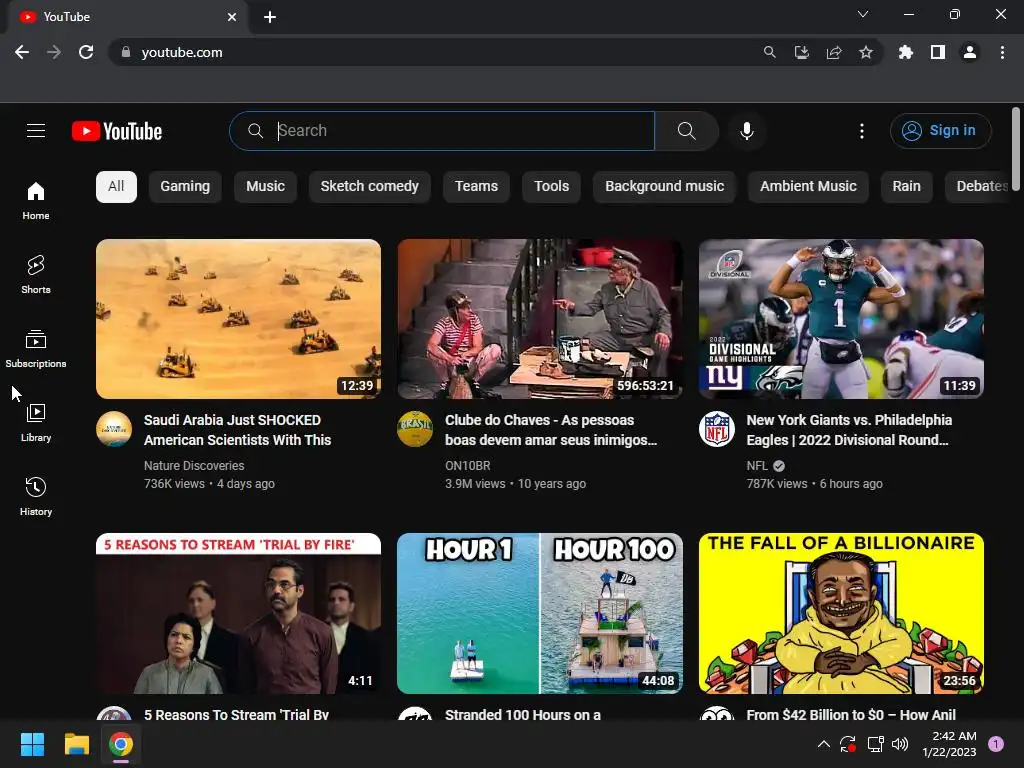Open New York Giants vs. Eagles video title
Image resolution: width=1024 pixels, height=768 pixels.
click(848, 430)
